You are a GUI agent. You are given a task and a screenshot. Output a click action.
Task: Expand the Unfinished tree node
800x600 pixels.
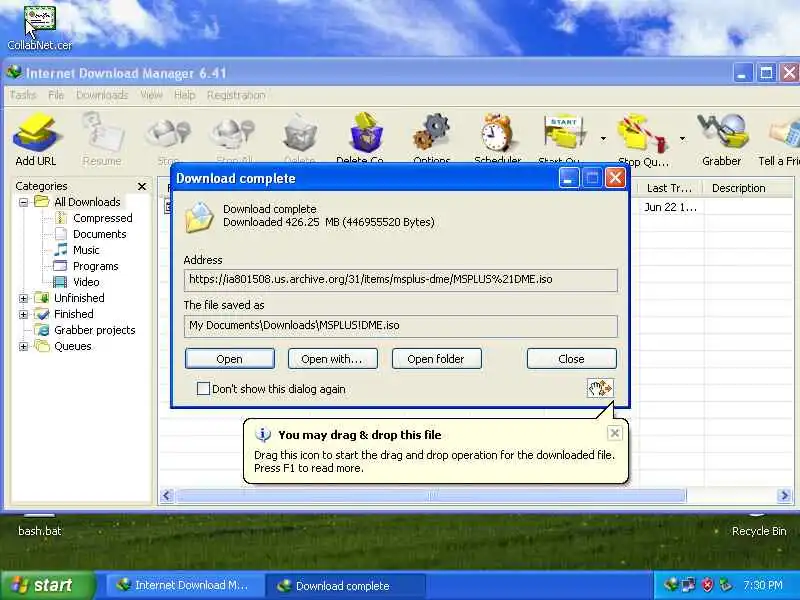23,298
